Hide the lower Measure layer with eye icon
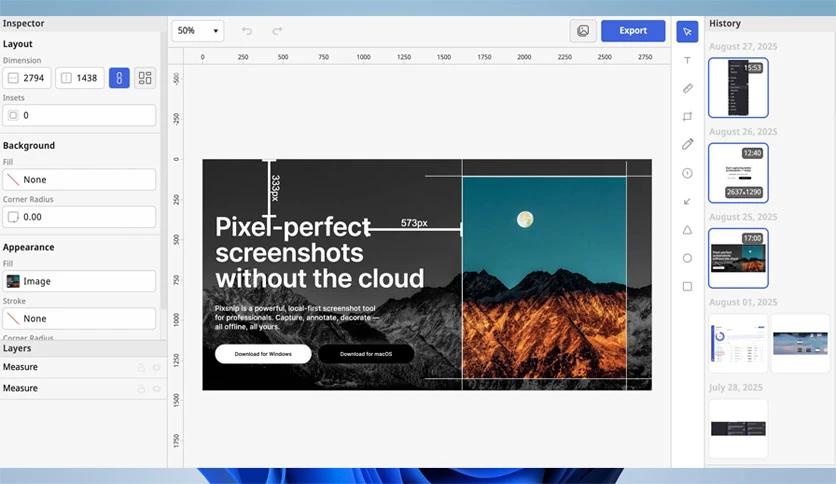Image resolution: width=836 pixels, height=484 pixels. click(x=156, y=389)
